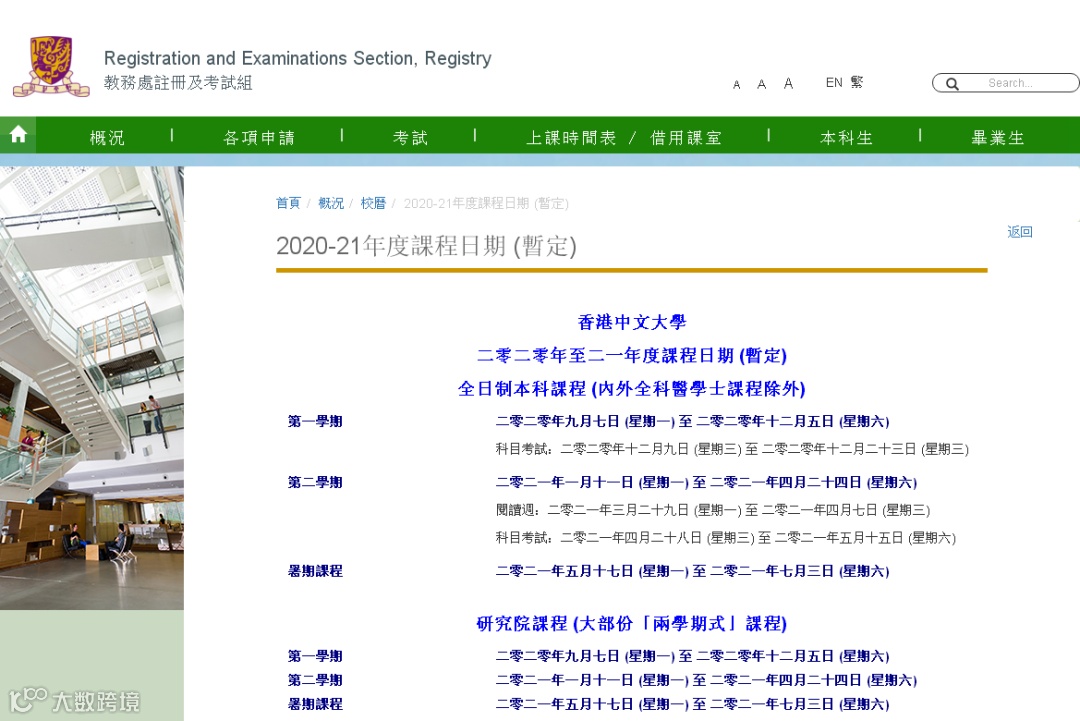Click the 科目考試 April to May dates line
Viewport: 1080px width, 721px height.
(726, 538)
